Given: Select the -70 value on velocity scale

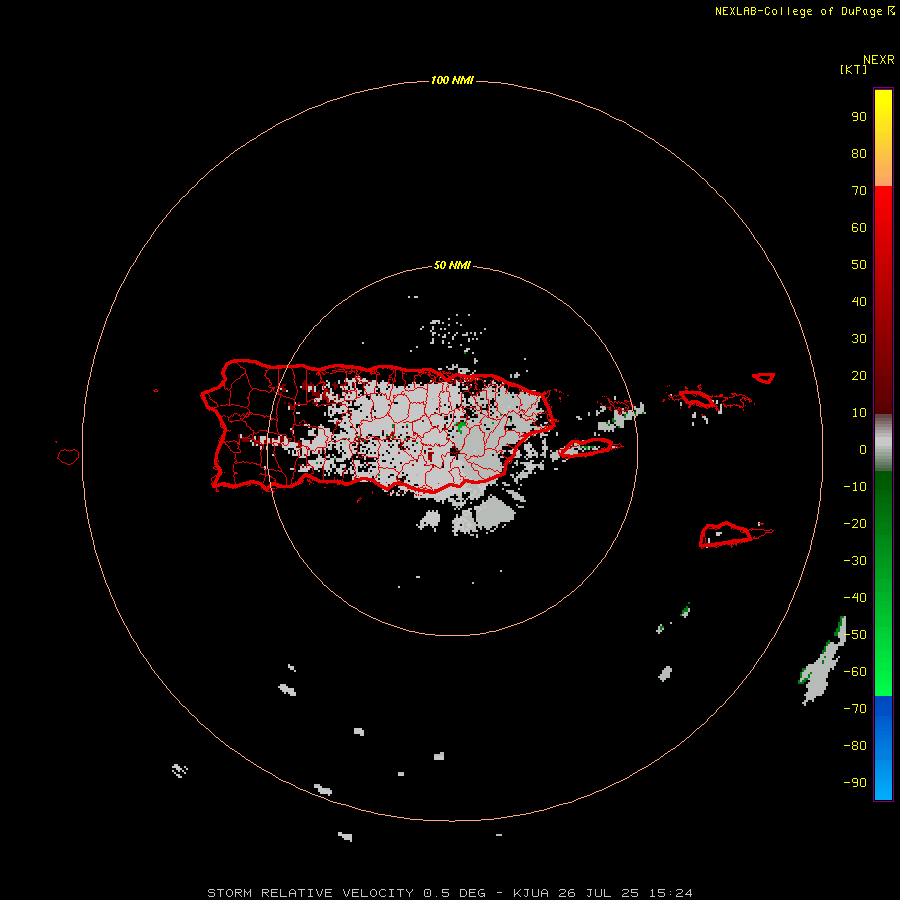Looking at the screenshot, I should click(855, 709).
